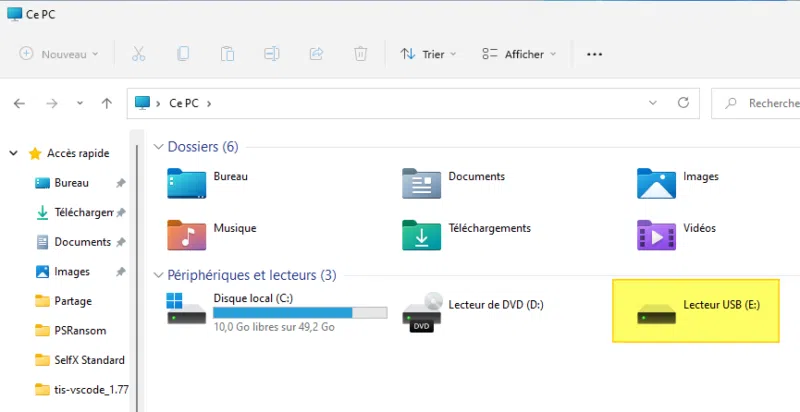
Task: Open recent locations dropdown chevron
Action: coord(80,104)
